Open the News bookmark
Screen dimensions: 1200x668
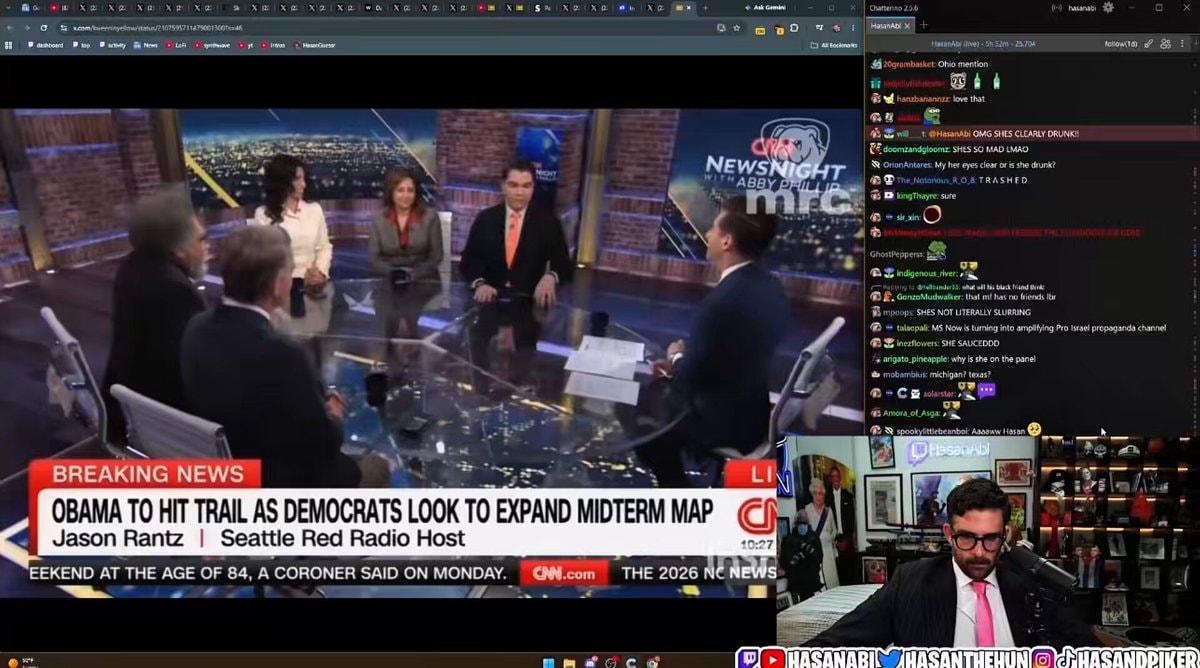coord(146,45)
